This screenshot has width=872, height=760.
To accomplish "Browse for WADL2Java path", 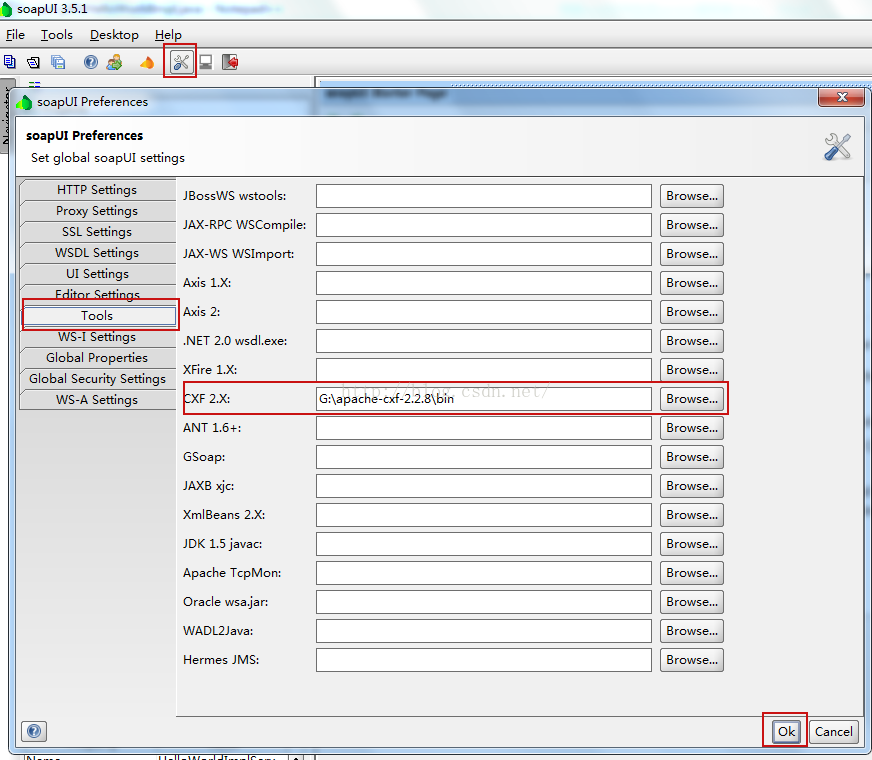I will (x=692, y=631).
